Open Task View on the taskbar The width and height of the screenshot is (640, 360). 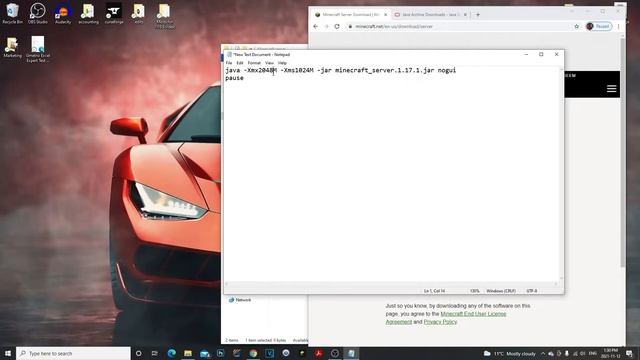(155, 353)
